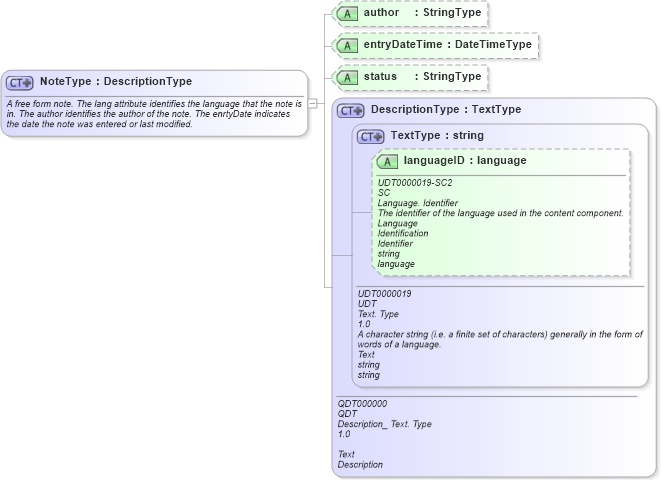Click 'The identifier of the language used' text
661x480 pixels.
pyautogui.click(x=500, y=213)
